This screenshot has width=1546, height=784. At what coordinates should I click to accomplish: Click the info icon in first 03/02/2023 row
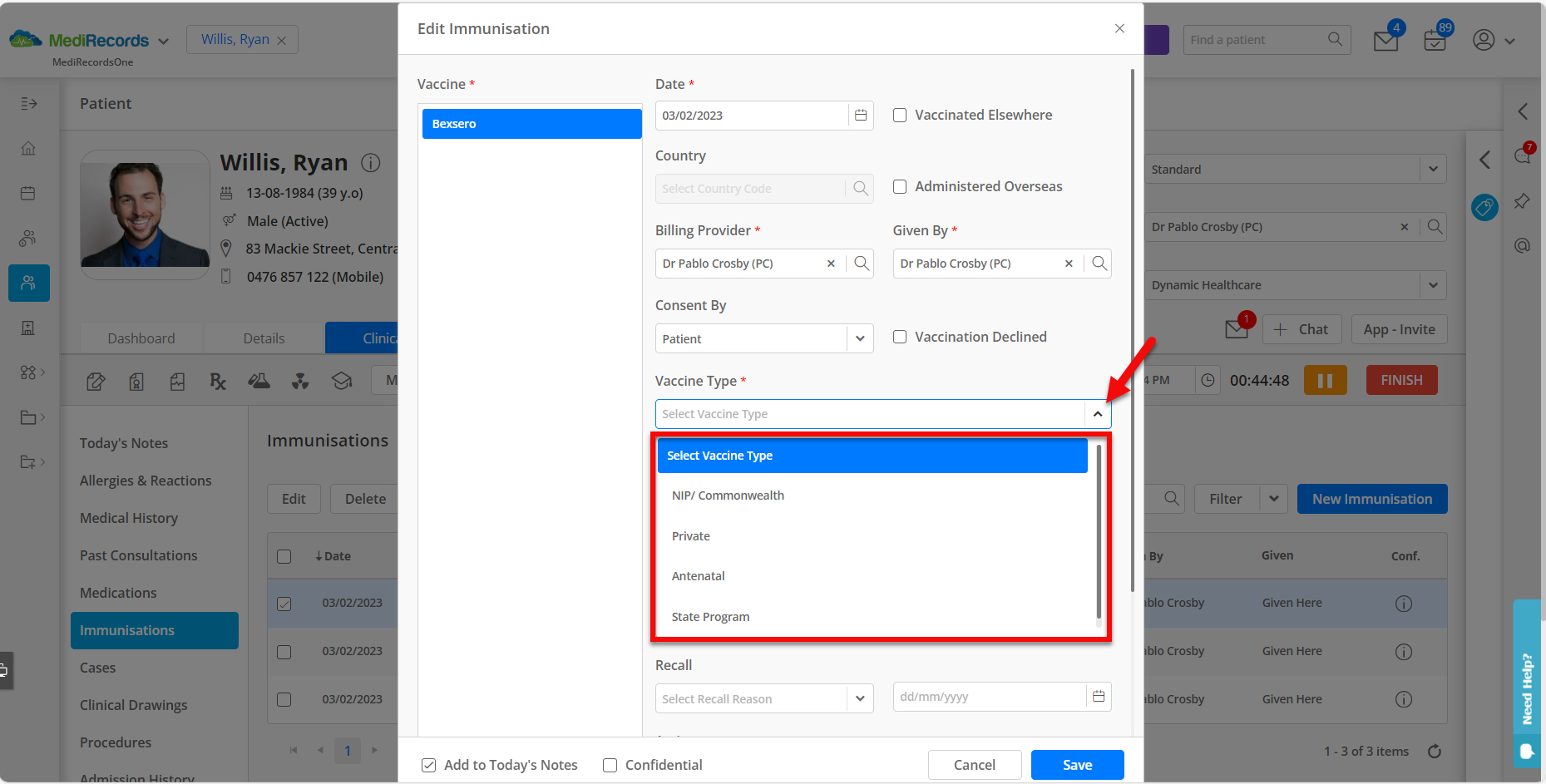tap(1404, 604)
